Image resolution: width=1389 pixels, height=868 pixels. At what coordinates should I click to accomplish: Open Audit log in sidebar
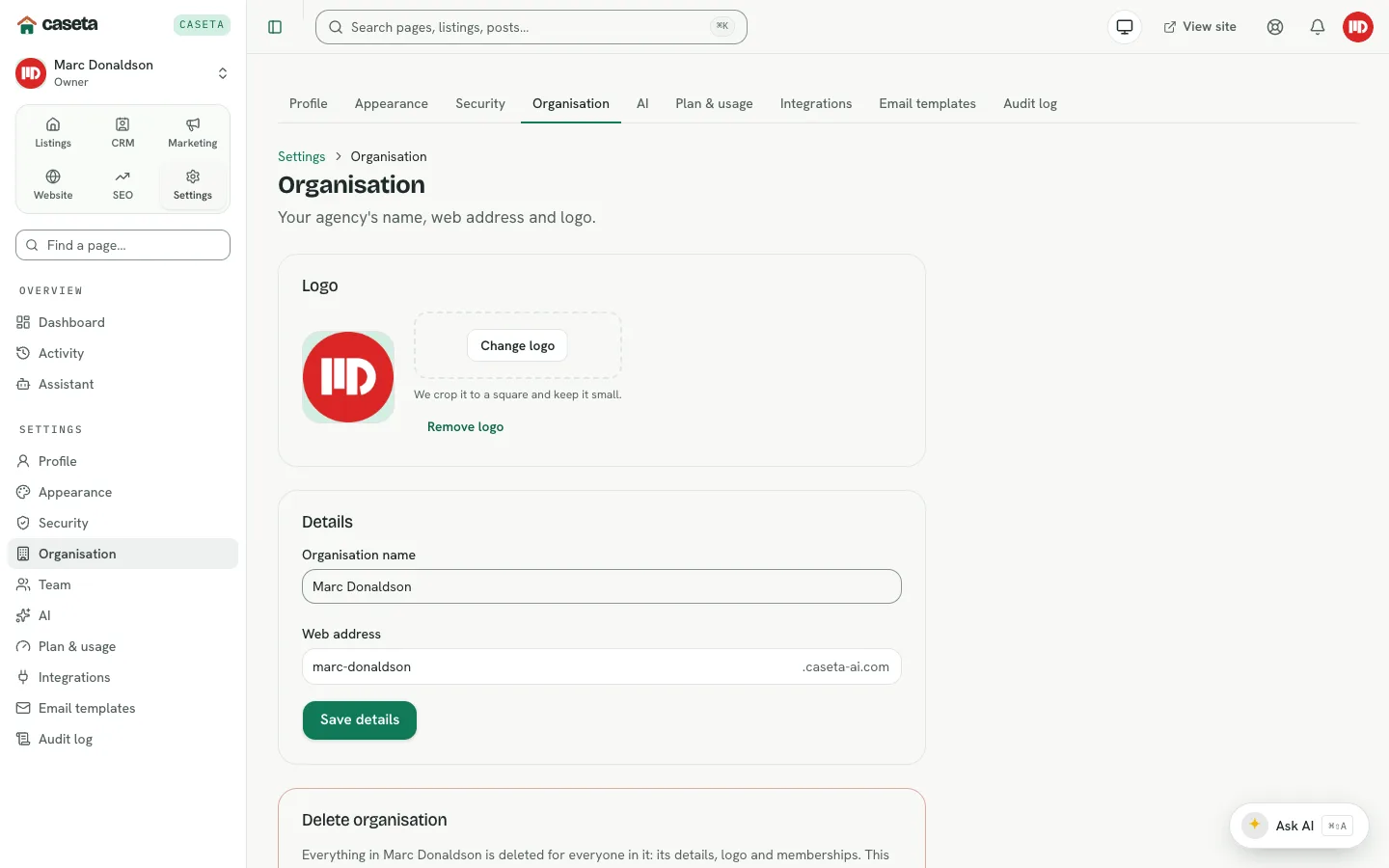[x=123, y=739]
